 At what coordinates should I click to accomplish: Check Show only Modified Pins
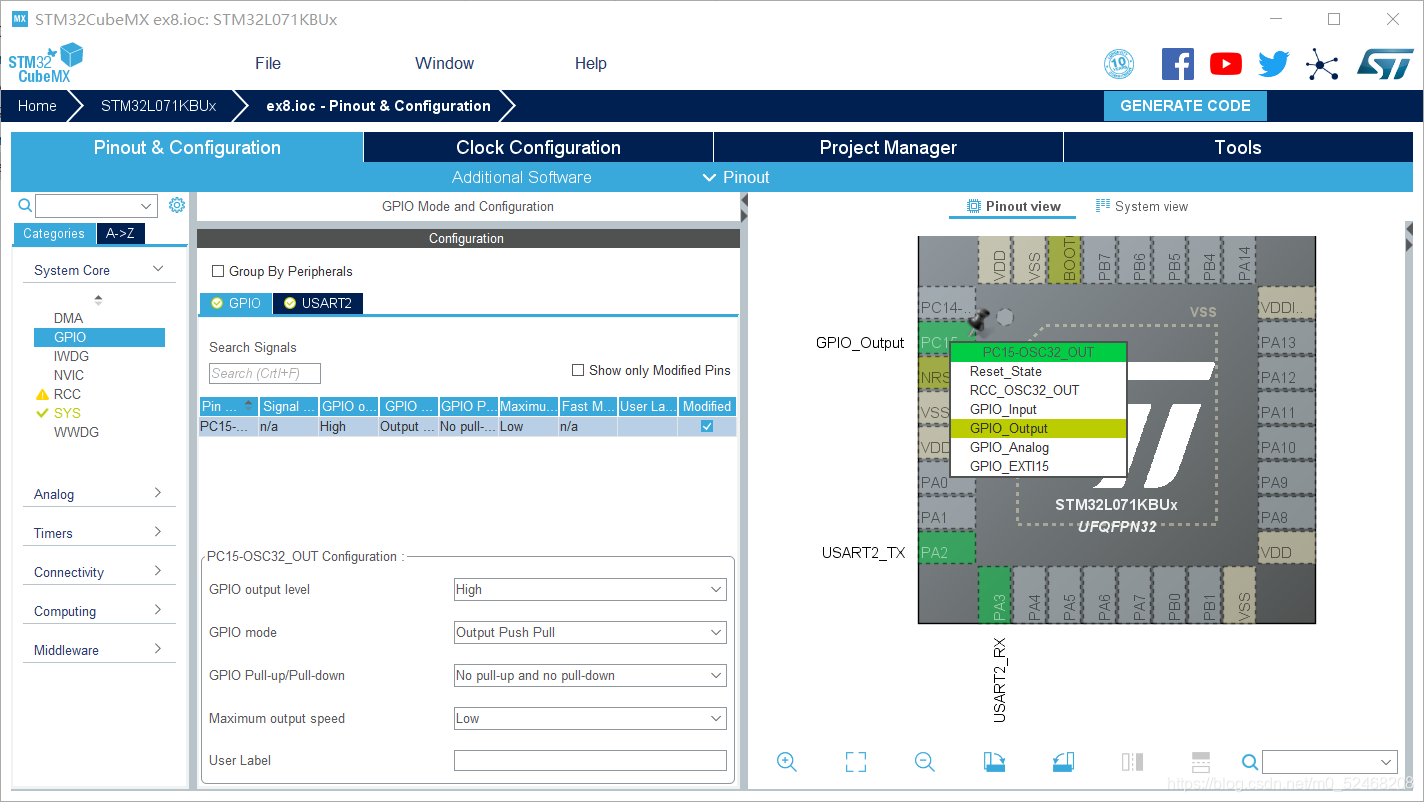[x=578, y=370]
